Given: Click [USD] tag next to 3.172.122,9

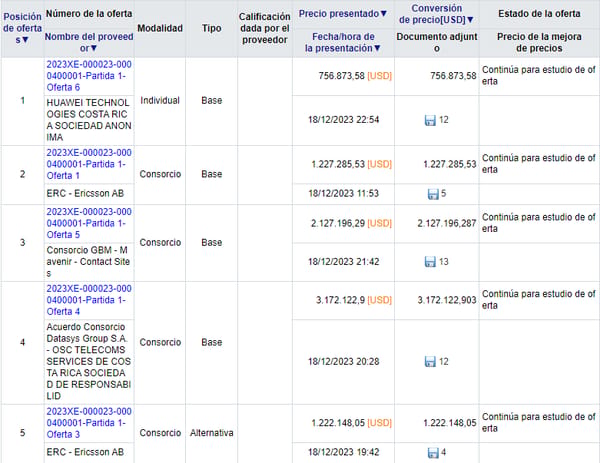Looking at the screenshot, I should pyautogui.click(x=380, y=300).
